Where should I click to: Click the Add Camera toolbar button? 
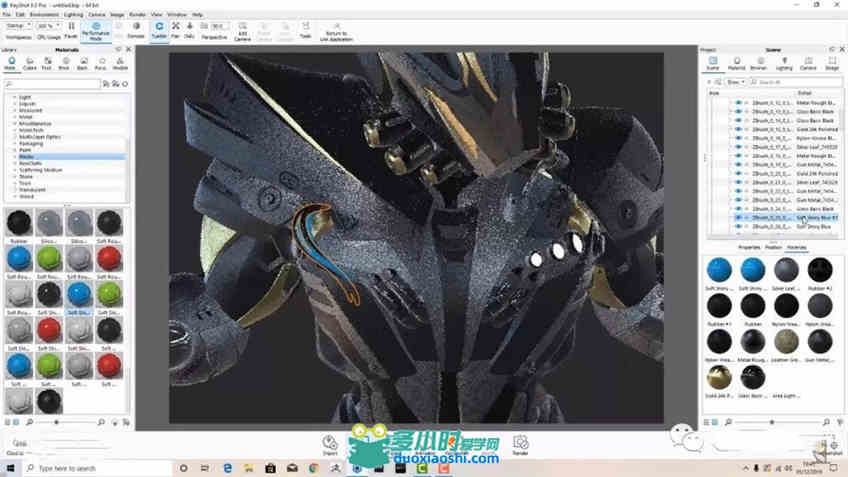point(242,31)
